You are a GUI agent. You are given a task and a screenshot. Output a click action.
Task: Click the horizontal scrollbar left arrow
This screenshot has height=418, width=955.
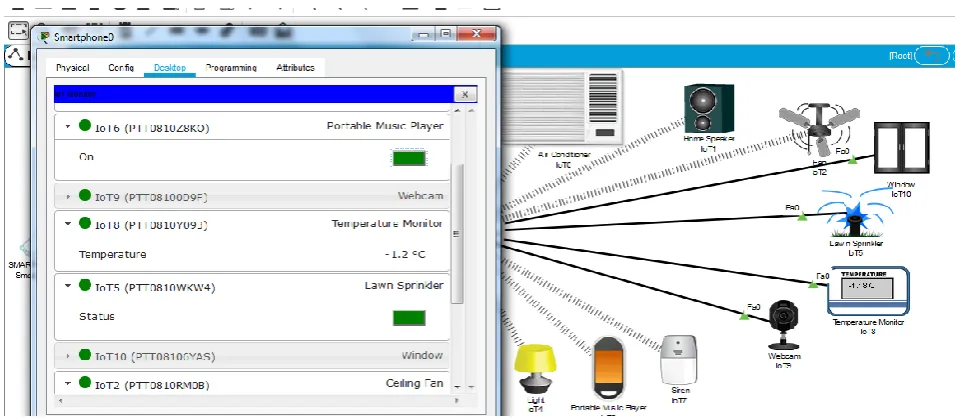point(60,401)
